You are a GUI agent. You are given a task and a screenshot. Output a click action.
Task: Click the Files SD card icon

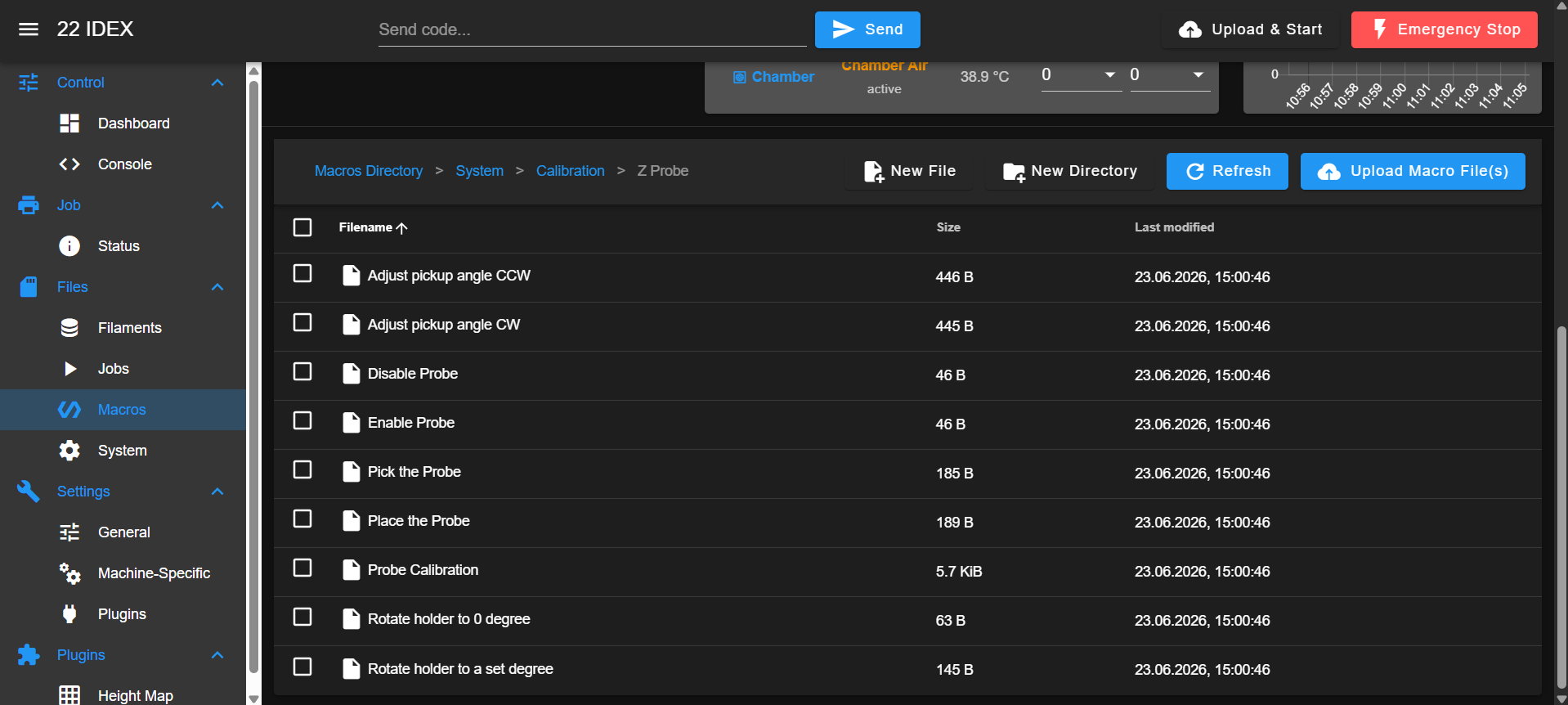coord(29,287)
